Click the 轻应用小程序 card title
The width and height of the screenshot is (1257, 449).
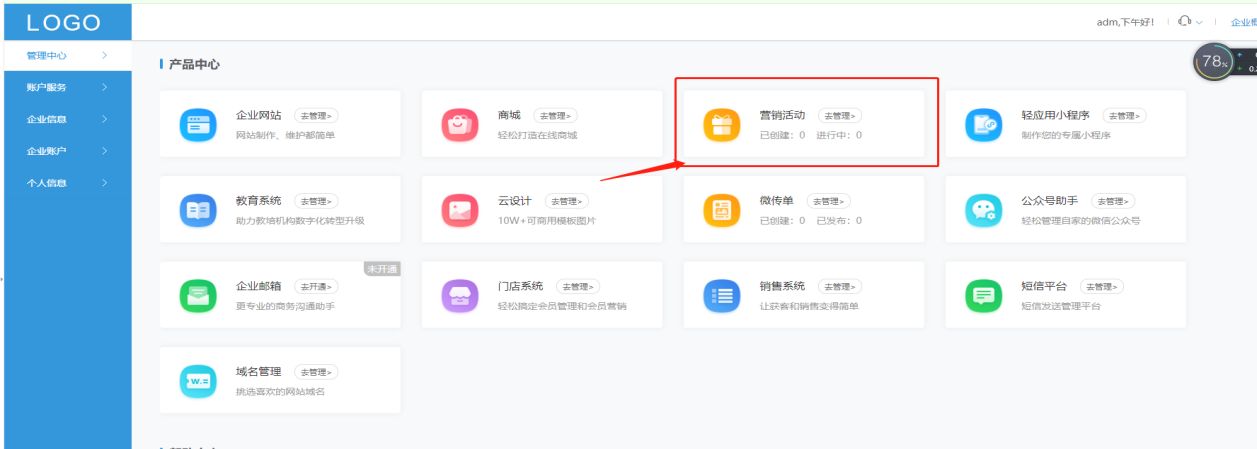pos(1055,116)
